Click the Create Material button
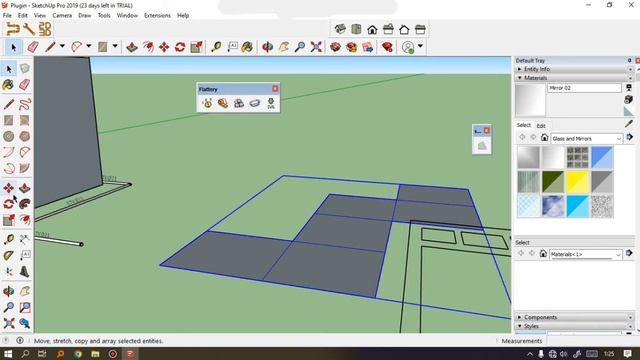Image resolution: width=640 pixels, height=360 pixels. [x=629, y=99]
